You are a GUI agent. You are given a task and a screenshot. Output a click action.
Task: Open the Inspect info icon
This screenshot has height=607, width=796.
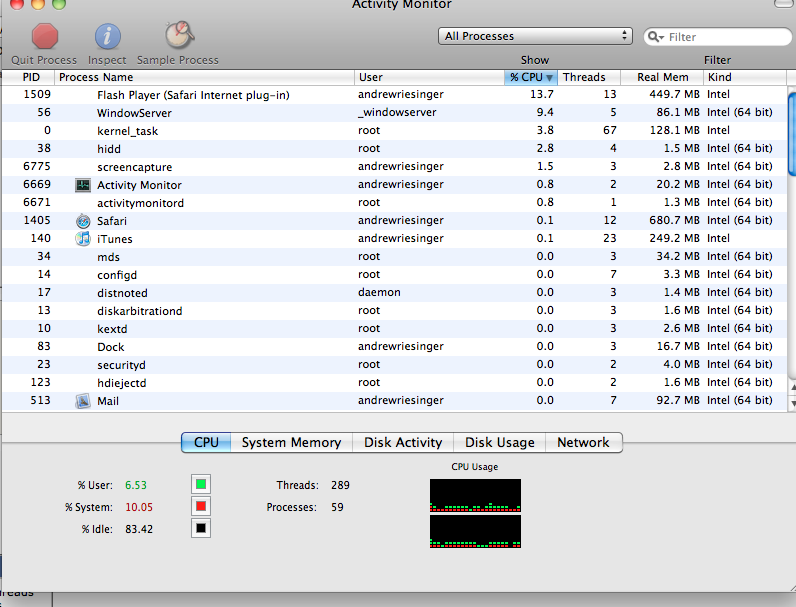[x=108, y=36]
